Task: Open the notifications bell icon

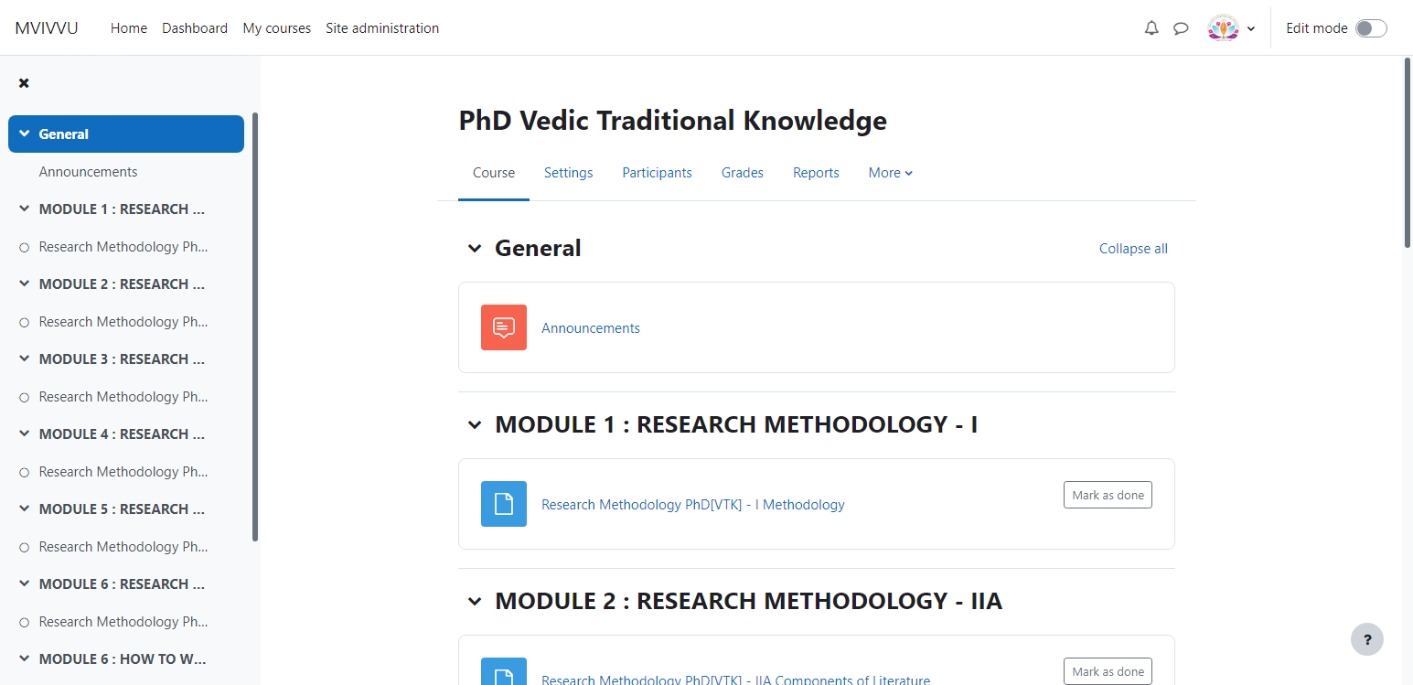Action: coord(1151,28)
